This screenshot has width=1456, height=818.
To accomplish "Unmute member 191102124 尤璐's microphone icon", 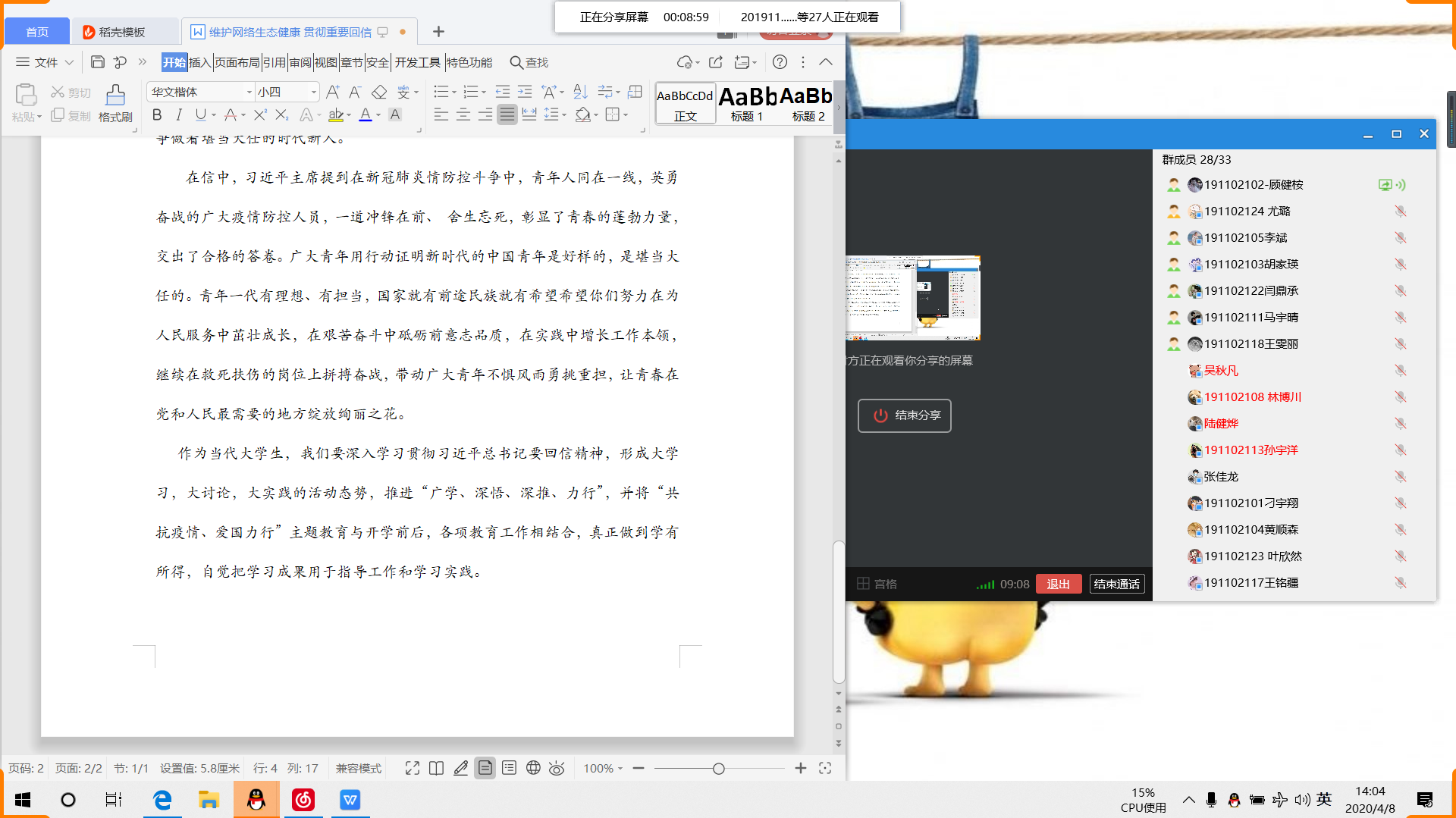I will point(1400,212).
